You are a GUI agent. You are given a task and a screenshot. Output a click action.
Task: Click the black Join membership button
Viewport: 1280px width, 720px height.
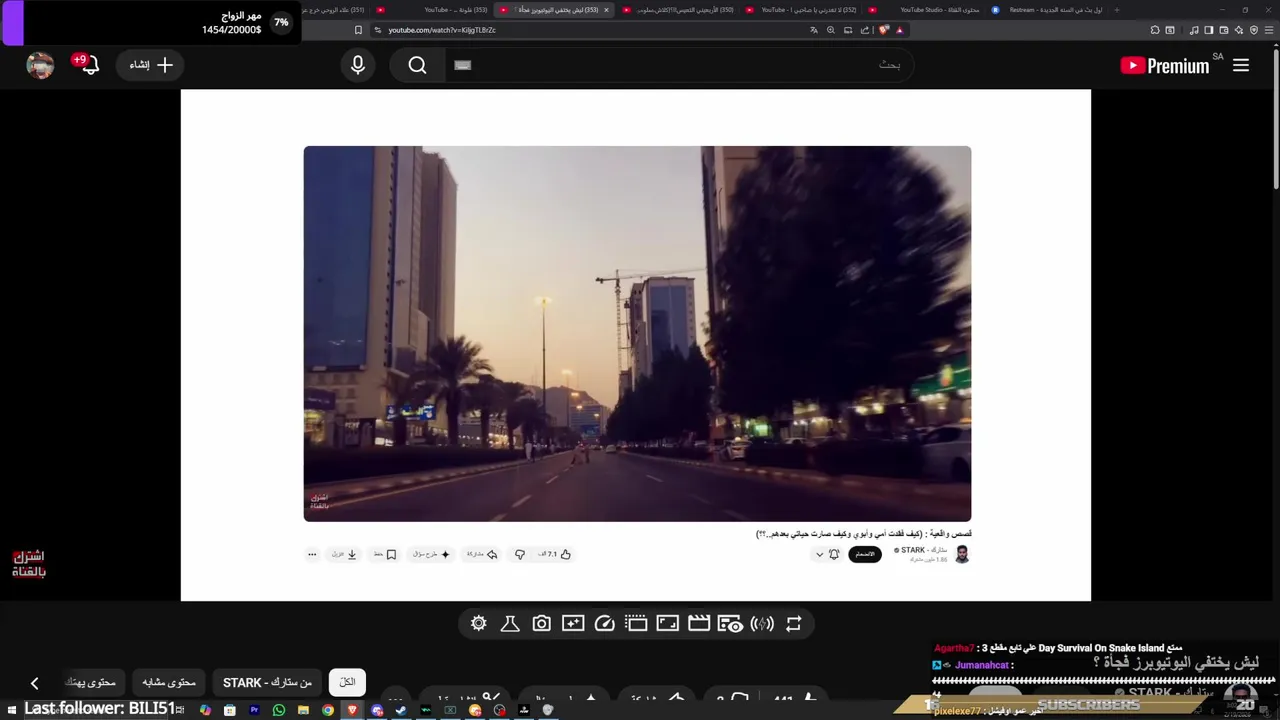coord(865,554)
